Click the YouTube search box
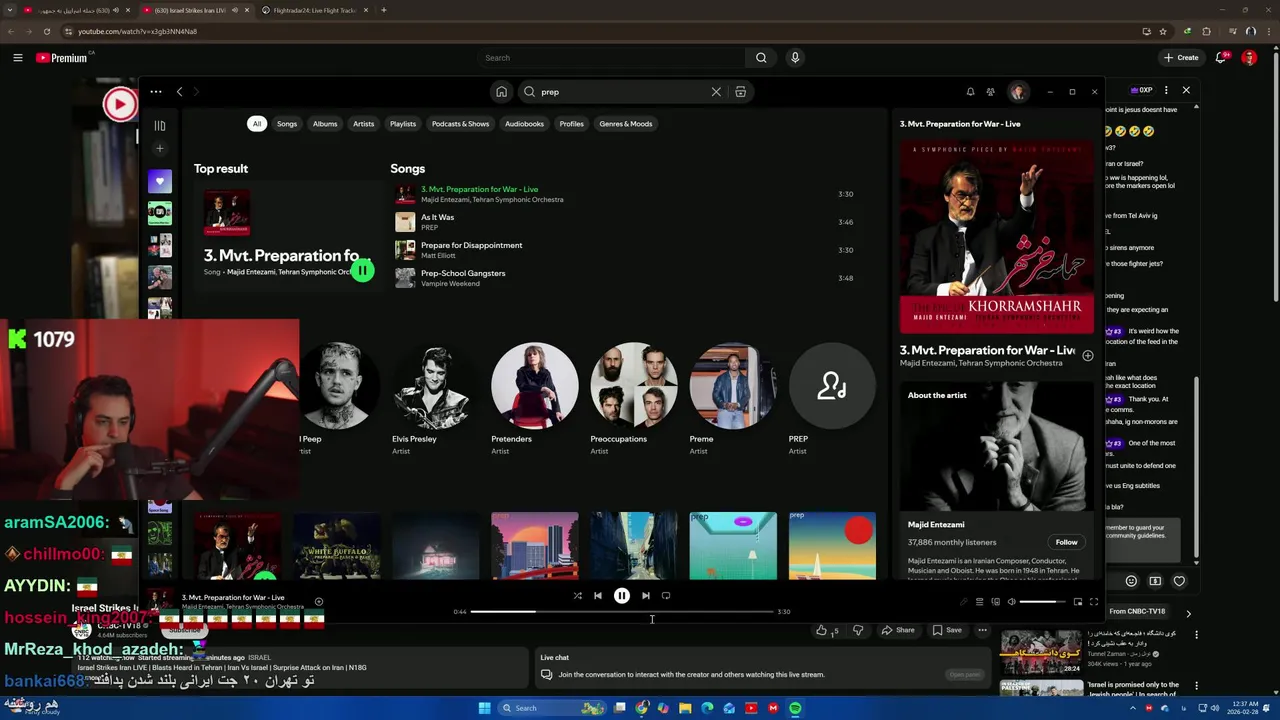The width and height of the screenshot is (1280, 720). pos(611,58)
